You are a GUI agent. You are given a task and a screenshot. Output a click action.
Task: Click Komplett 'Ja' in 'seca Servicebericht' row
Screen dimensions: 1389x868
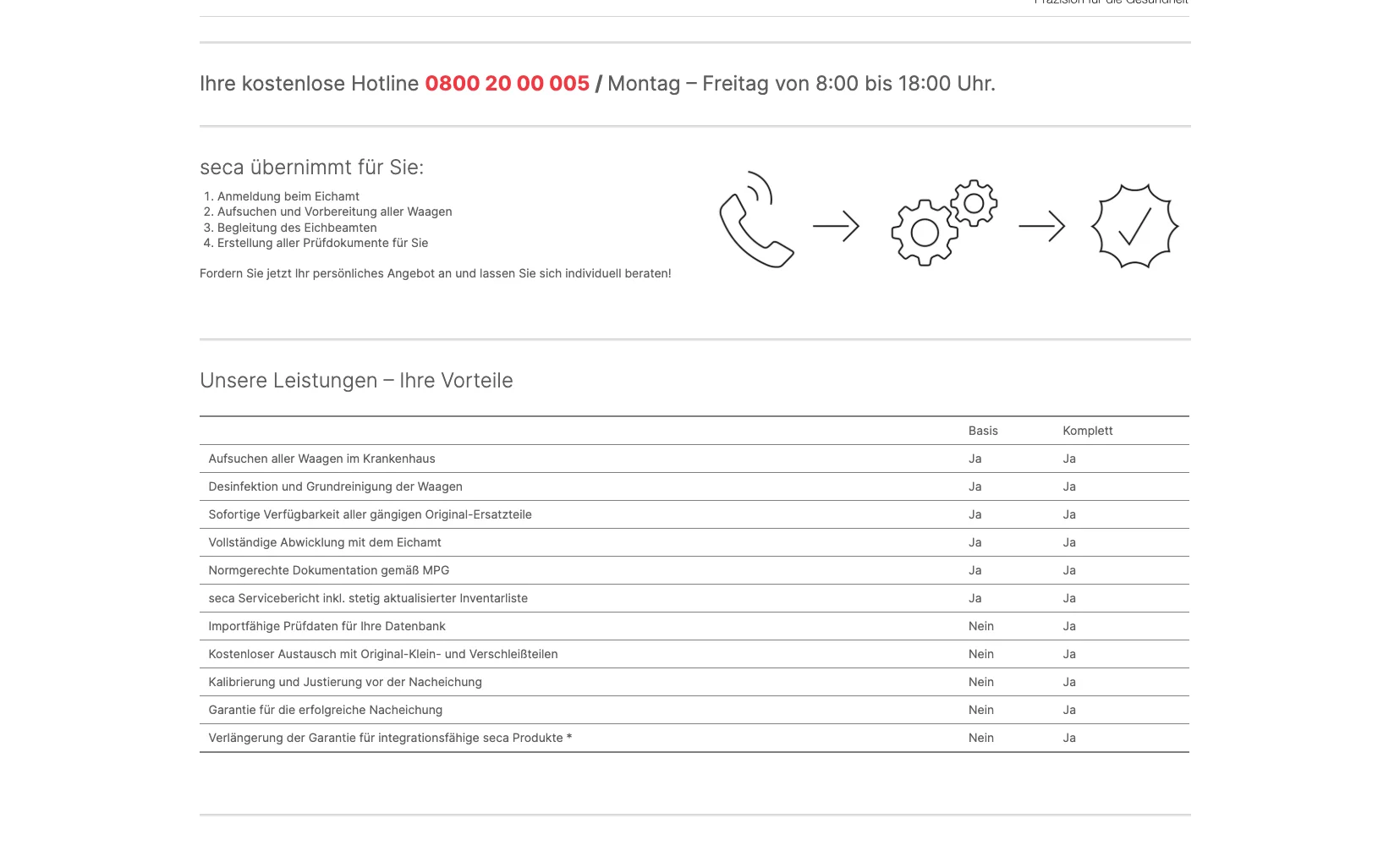(1069, 598)
